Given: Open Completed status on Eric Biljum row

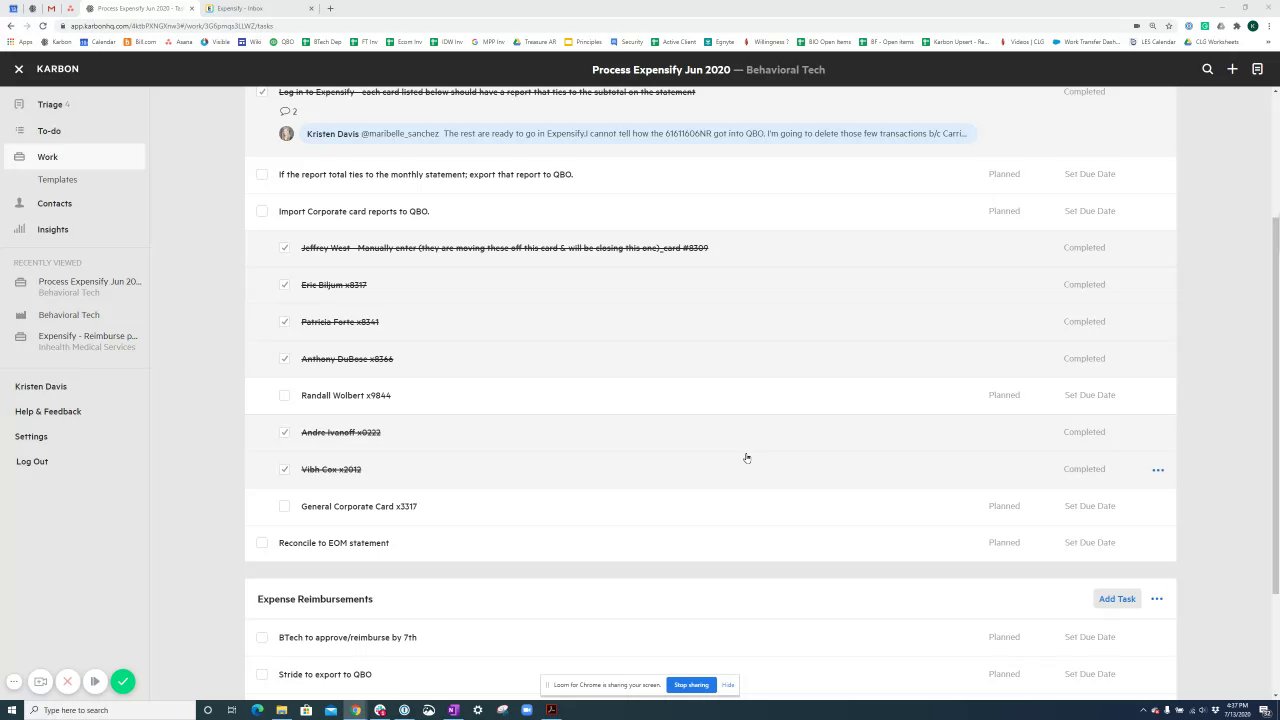Looking at the screenshot, I should (1084, 285).
